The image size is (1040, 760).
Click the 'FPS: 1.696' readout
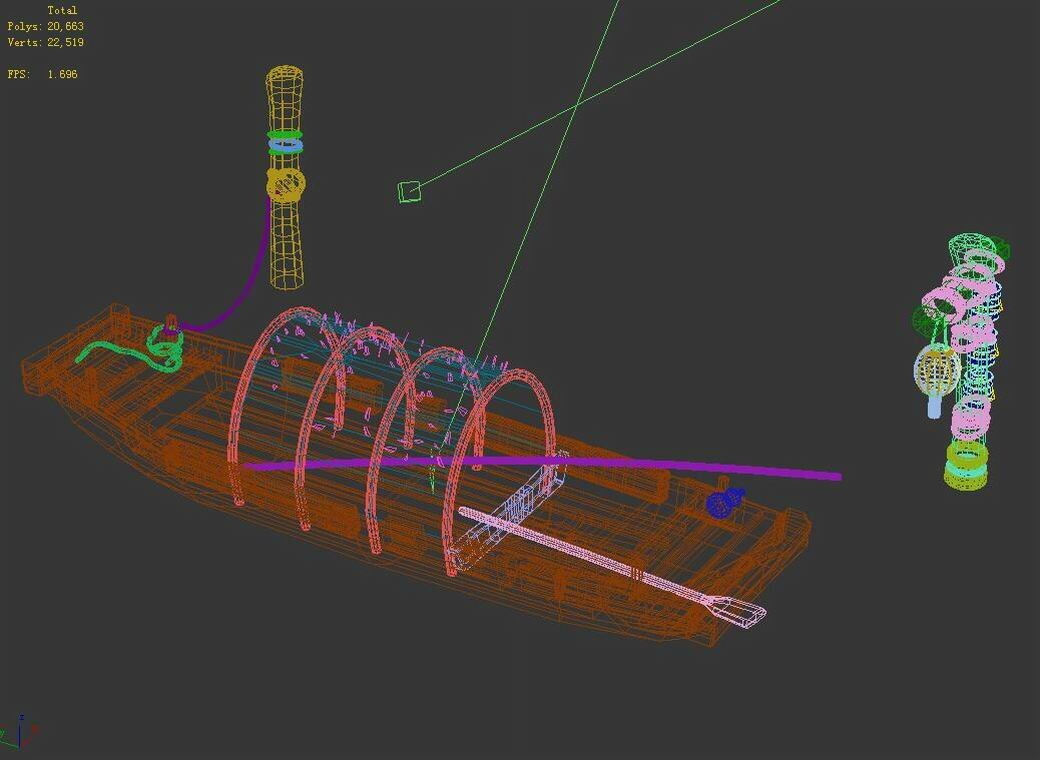pos(42,74)
